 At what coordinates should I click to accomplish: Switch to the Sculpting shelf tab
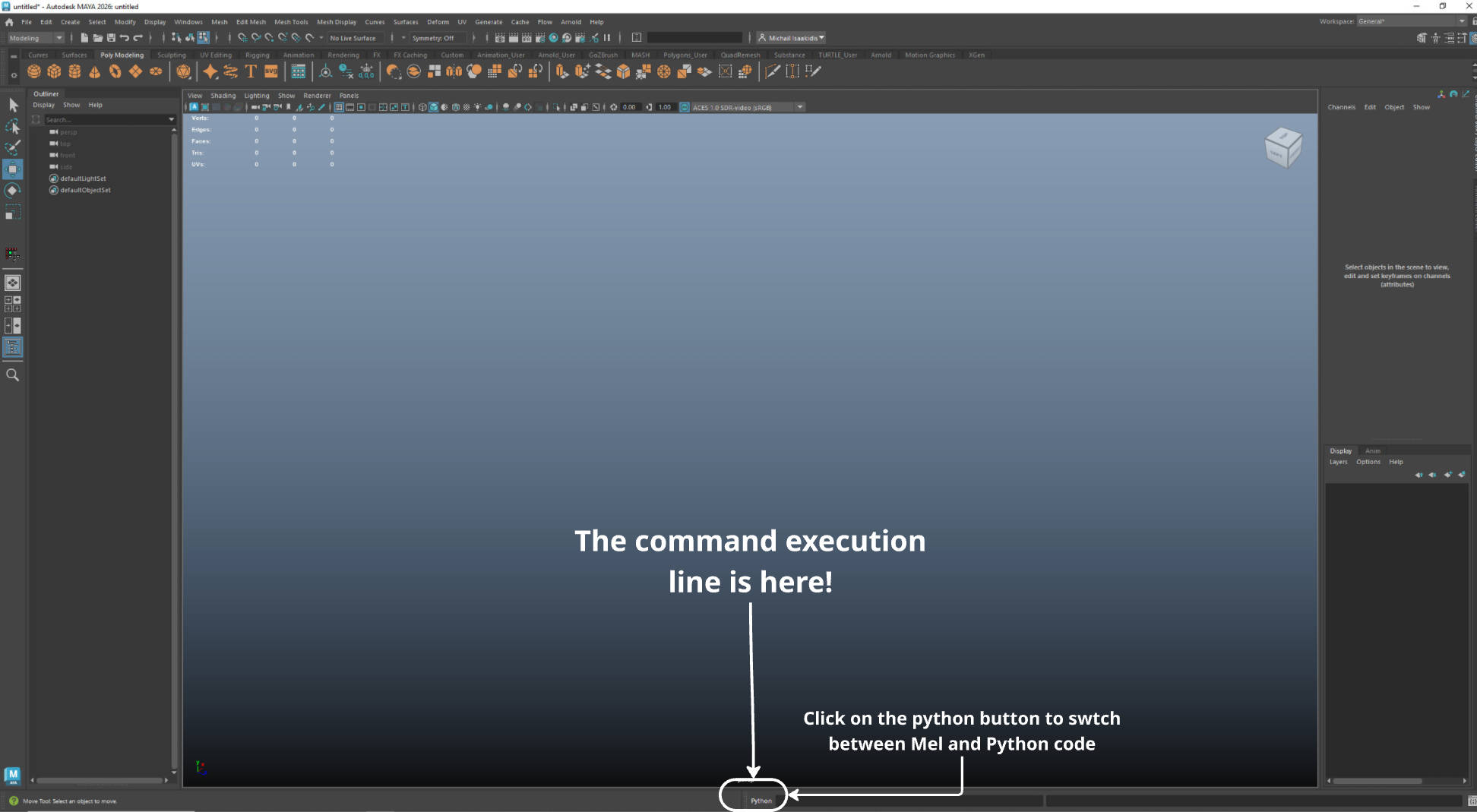(171, 55)
